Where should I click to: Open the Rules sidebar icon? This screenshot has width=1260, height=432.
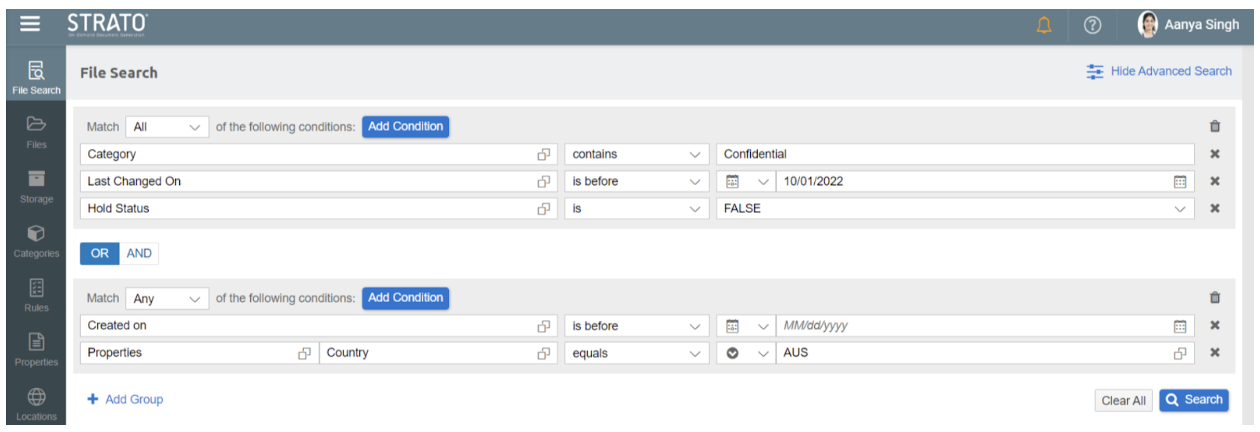[x=36, y=294]
